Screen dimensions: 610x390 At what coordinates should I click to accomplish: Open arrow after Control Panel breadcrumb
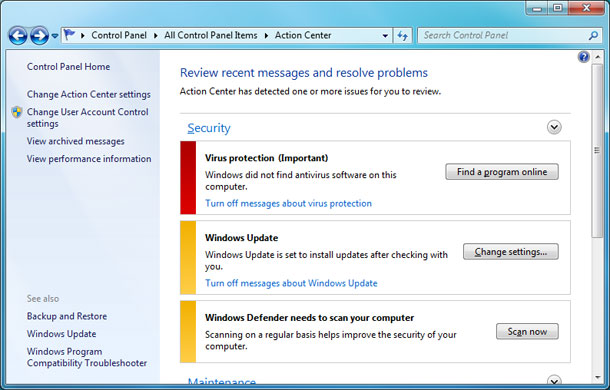click(x=156, y=35)
